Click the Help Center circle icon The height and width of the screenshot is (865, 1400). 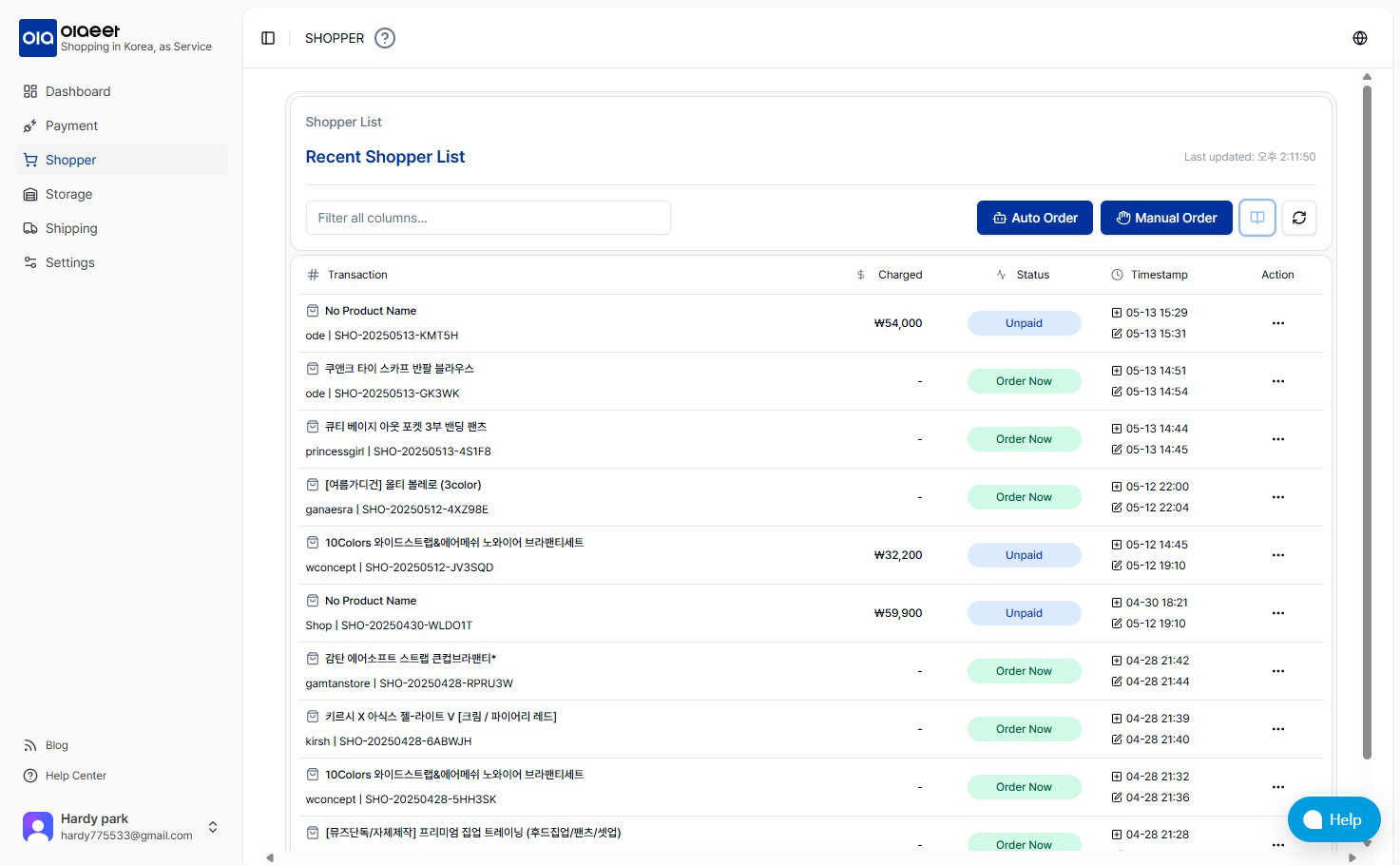click(x=30, y=776)
